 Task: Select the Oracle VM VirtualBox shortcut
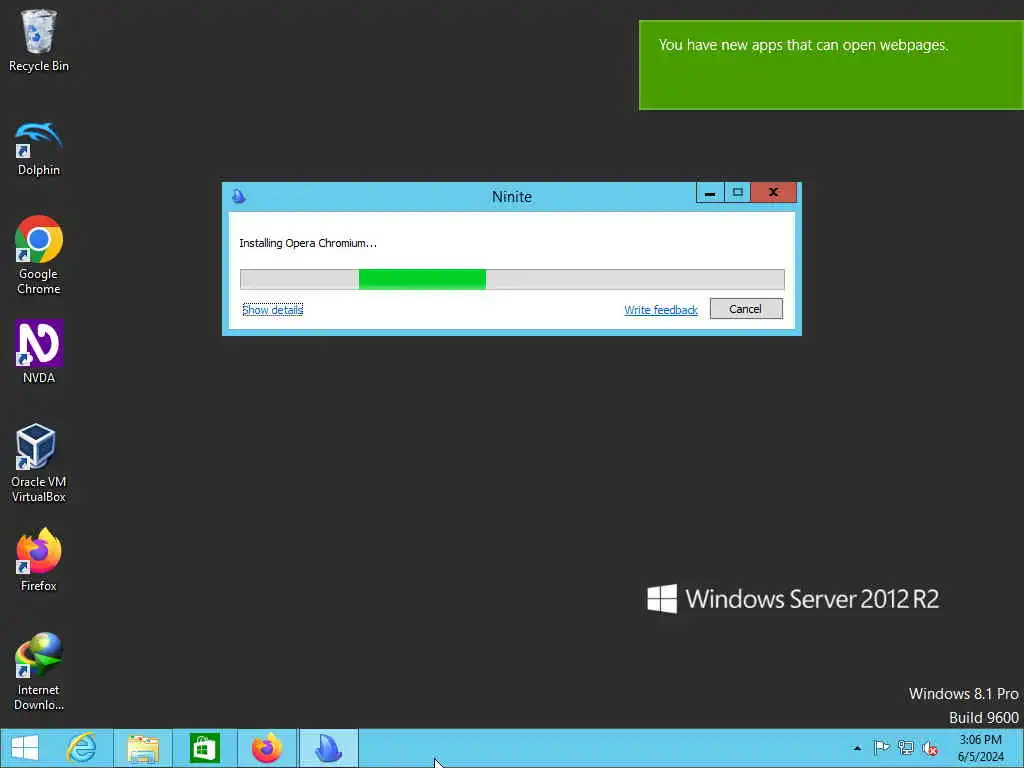(x=39, y=463)
